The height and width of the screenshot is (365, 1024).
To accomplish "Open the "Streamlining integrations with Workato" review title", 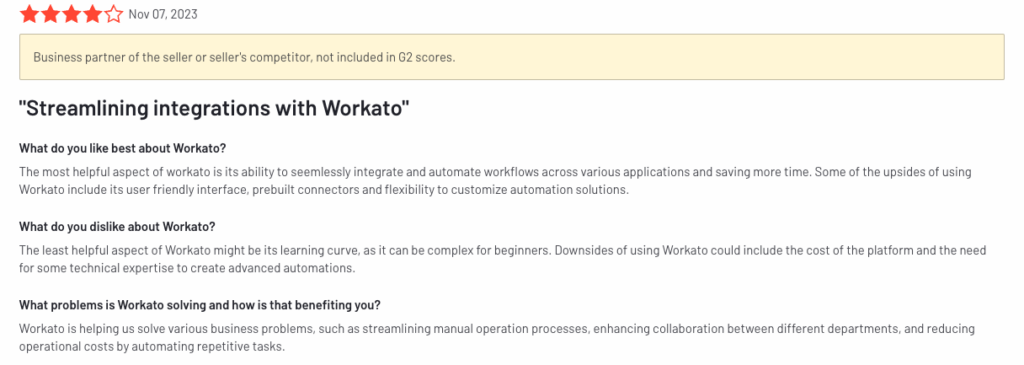I will tap(214, 108).
